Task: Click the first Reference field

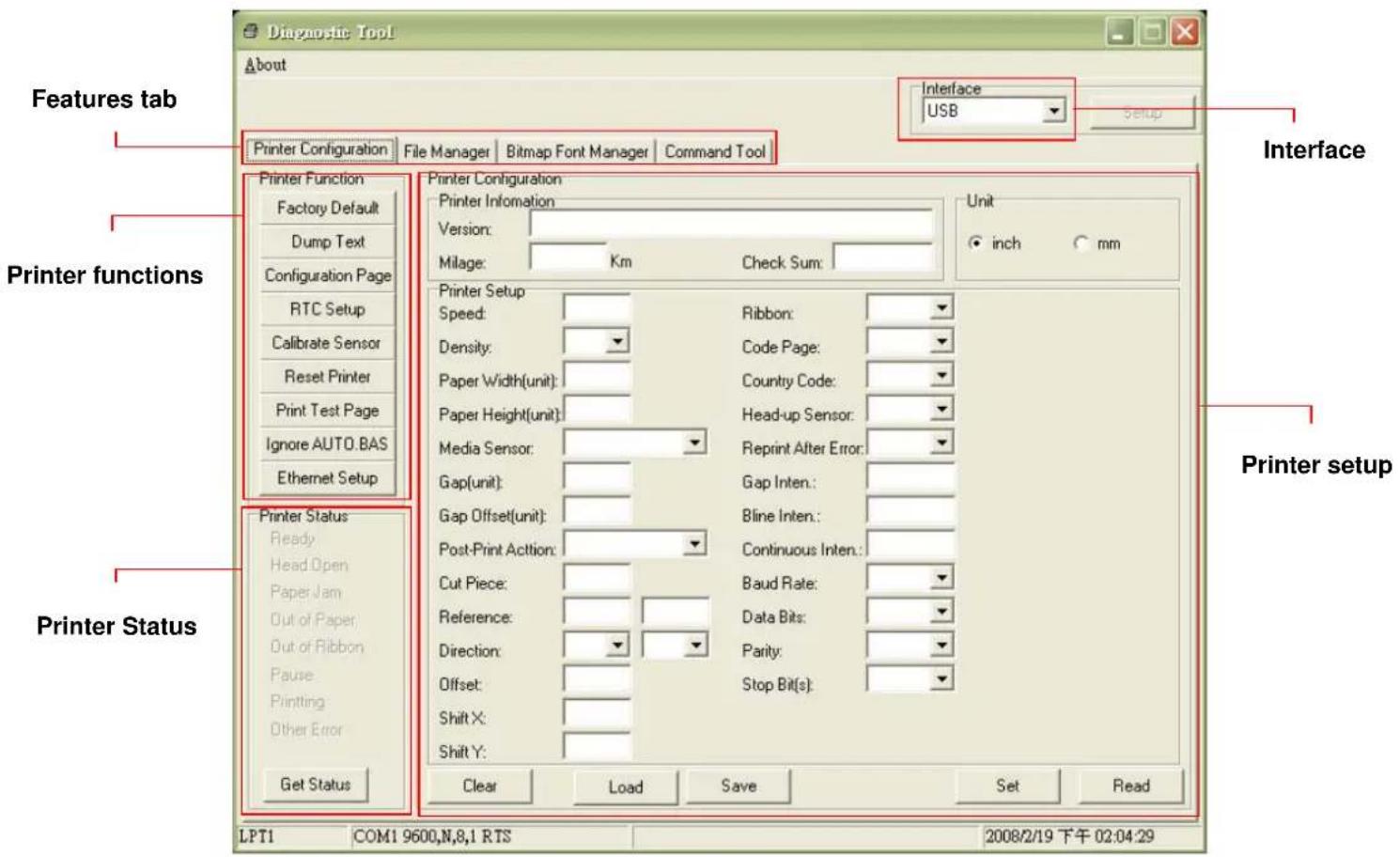Action: (x=597, y=612)
